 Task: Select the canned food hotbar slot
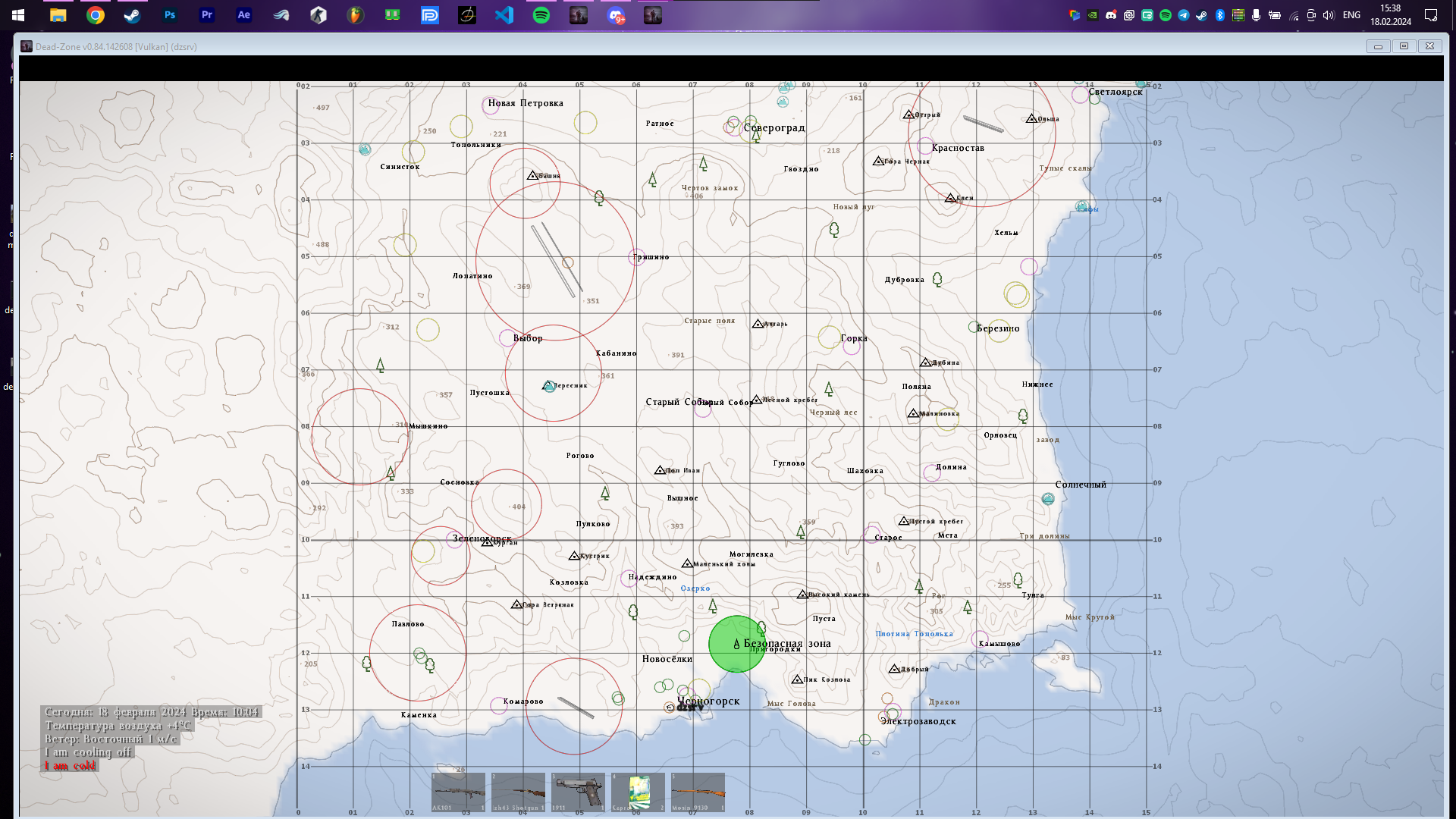[638, 792]
